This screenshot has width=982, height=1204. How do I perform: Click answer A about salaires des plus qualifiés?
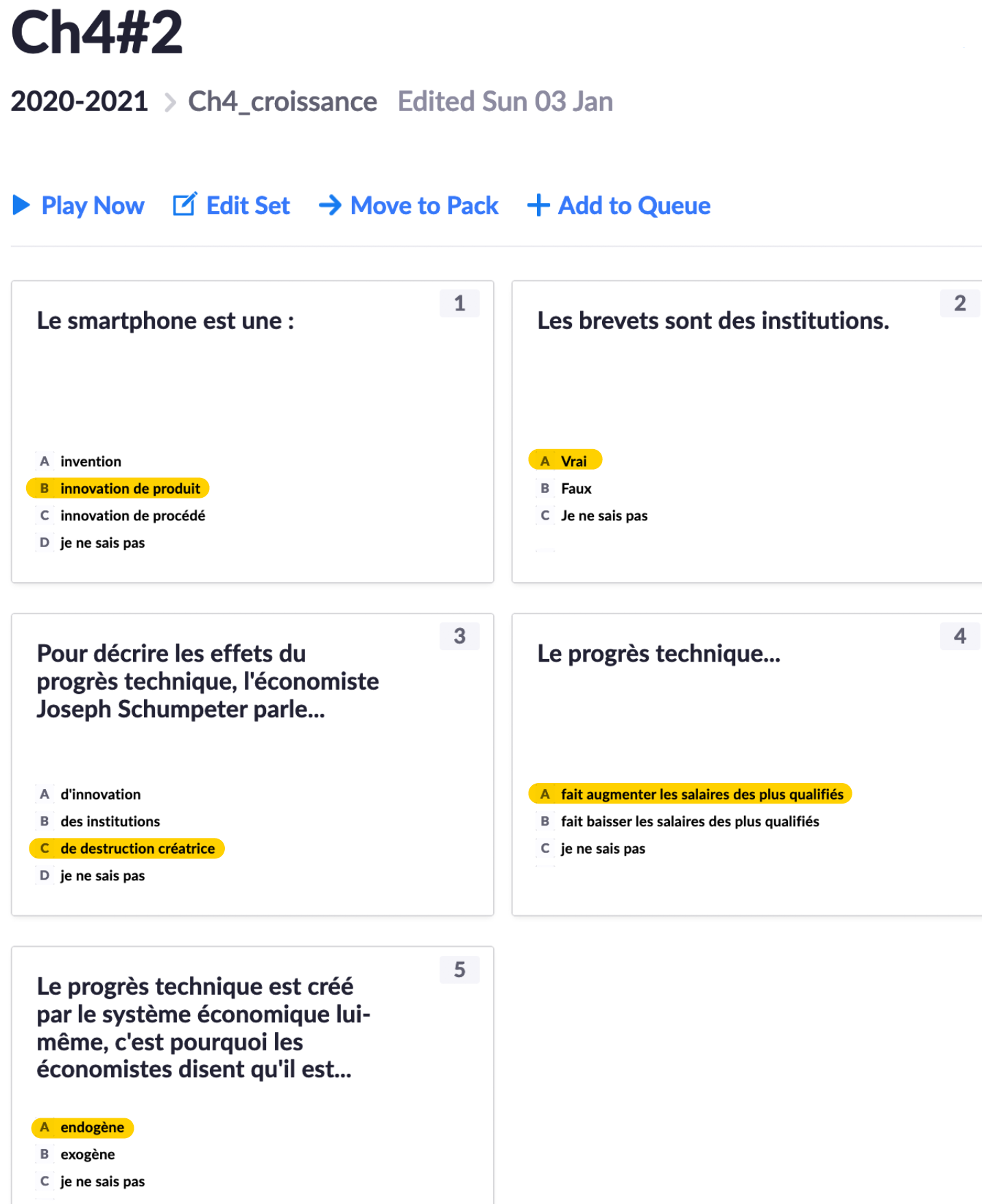(x=702, y=794)
